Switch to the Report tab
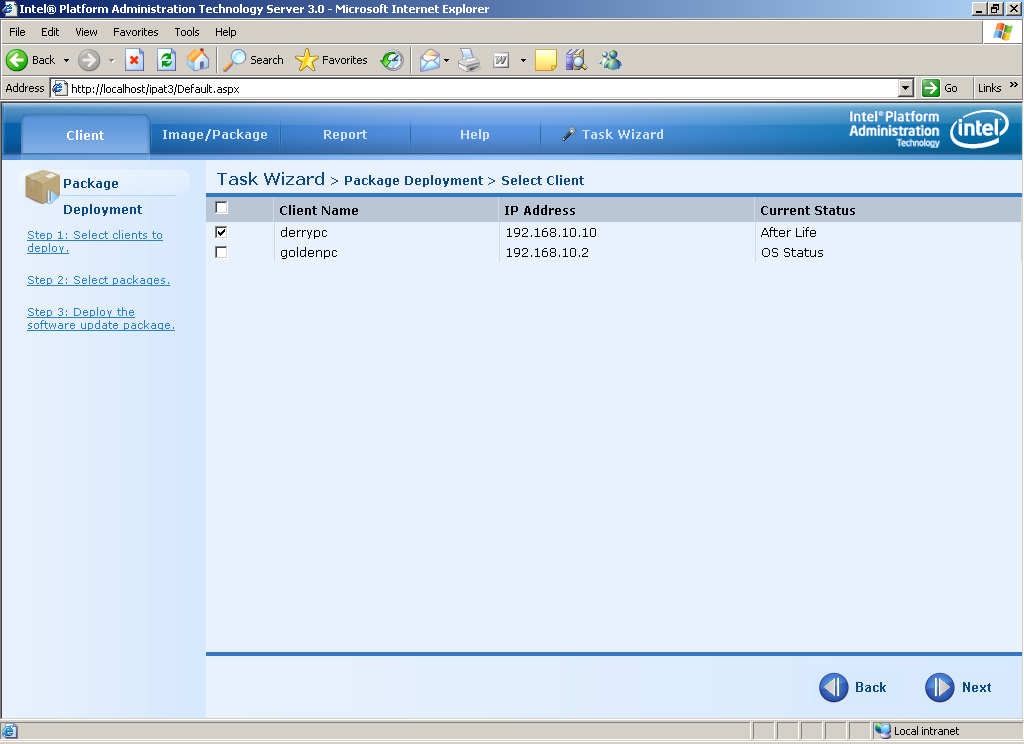This screenshot has width=1024, height=744. pos(345,135)
